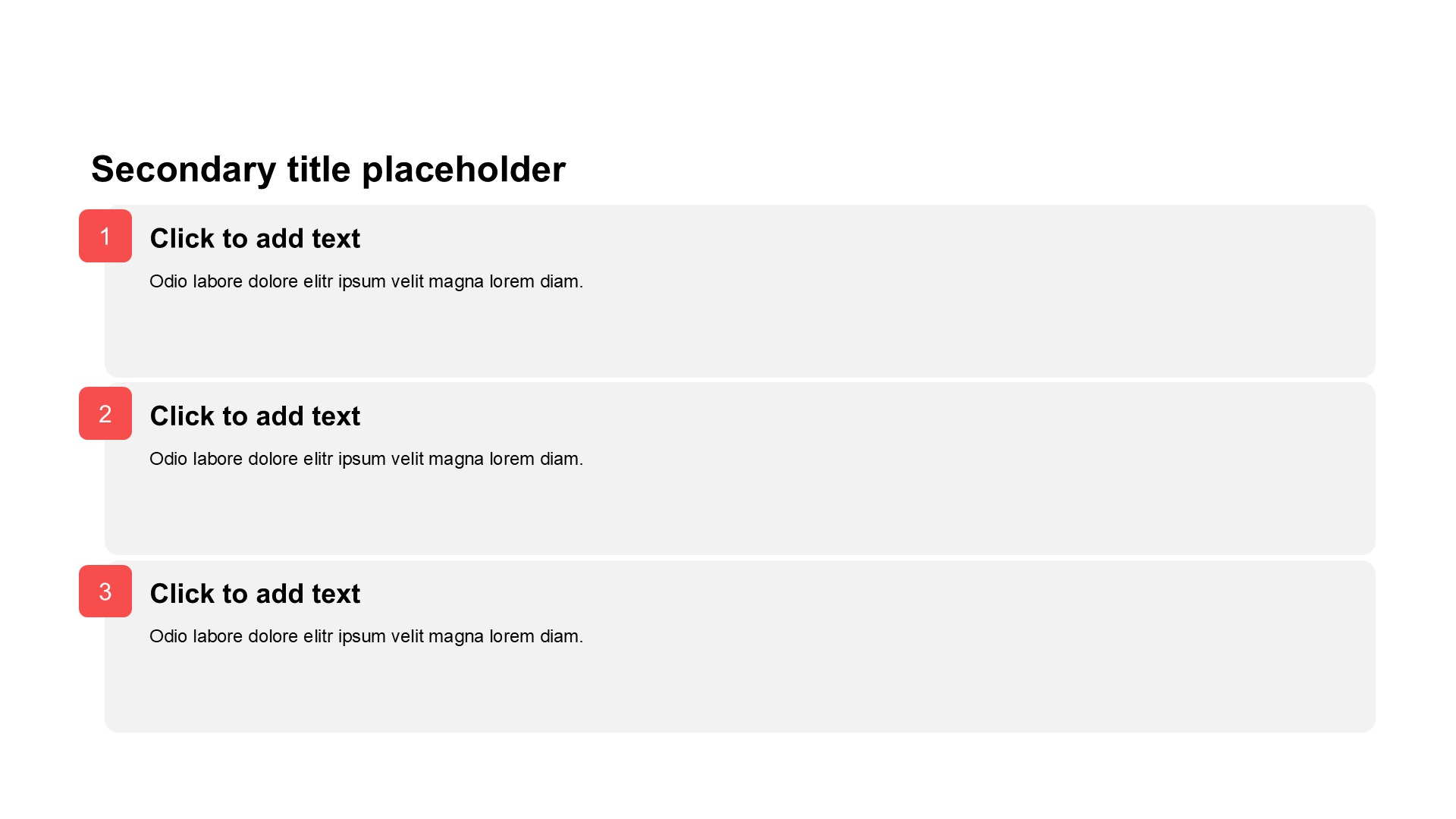Select the Odio labore description under item 2
This screenshot has width=1456, height=819.
pos(366,459)
